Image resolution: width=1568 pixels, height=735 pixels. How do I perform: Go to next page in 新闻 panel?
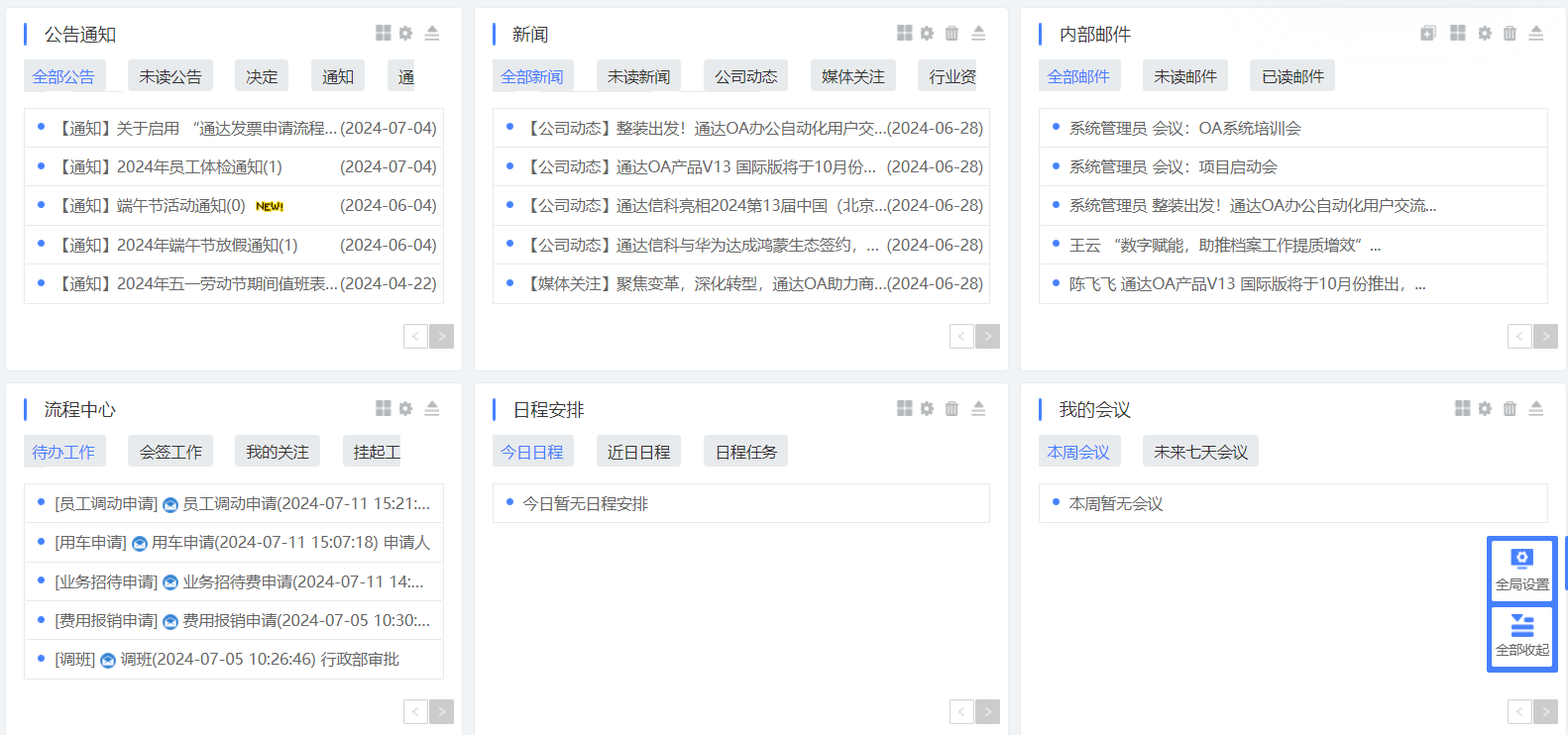point(987,336)
